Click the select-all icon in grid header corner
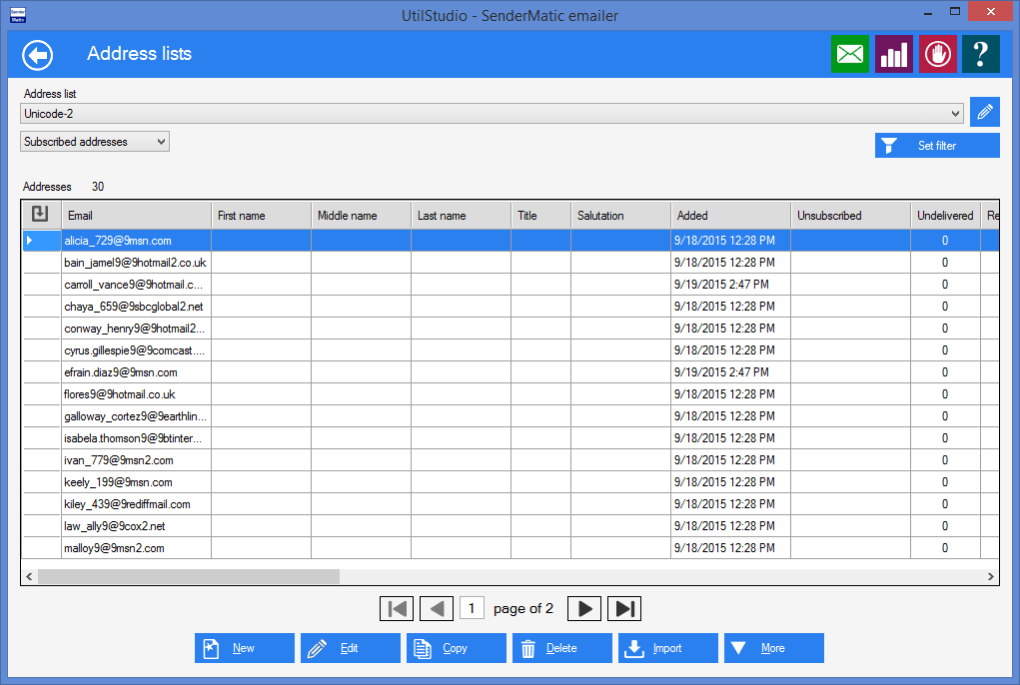The image size is (1020, 685). (41, 214)
